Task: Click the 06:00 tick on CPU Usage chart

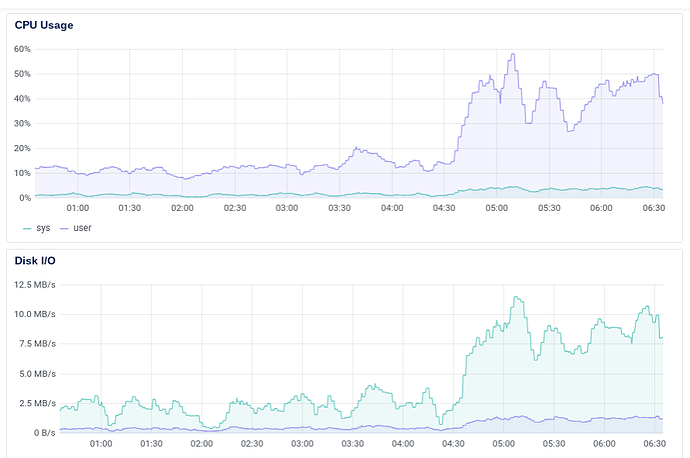Action: [x=601, y=208]
